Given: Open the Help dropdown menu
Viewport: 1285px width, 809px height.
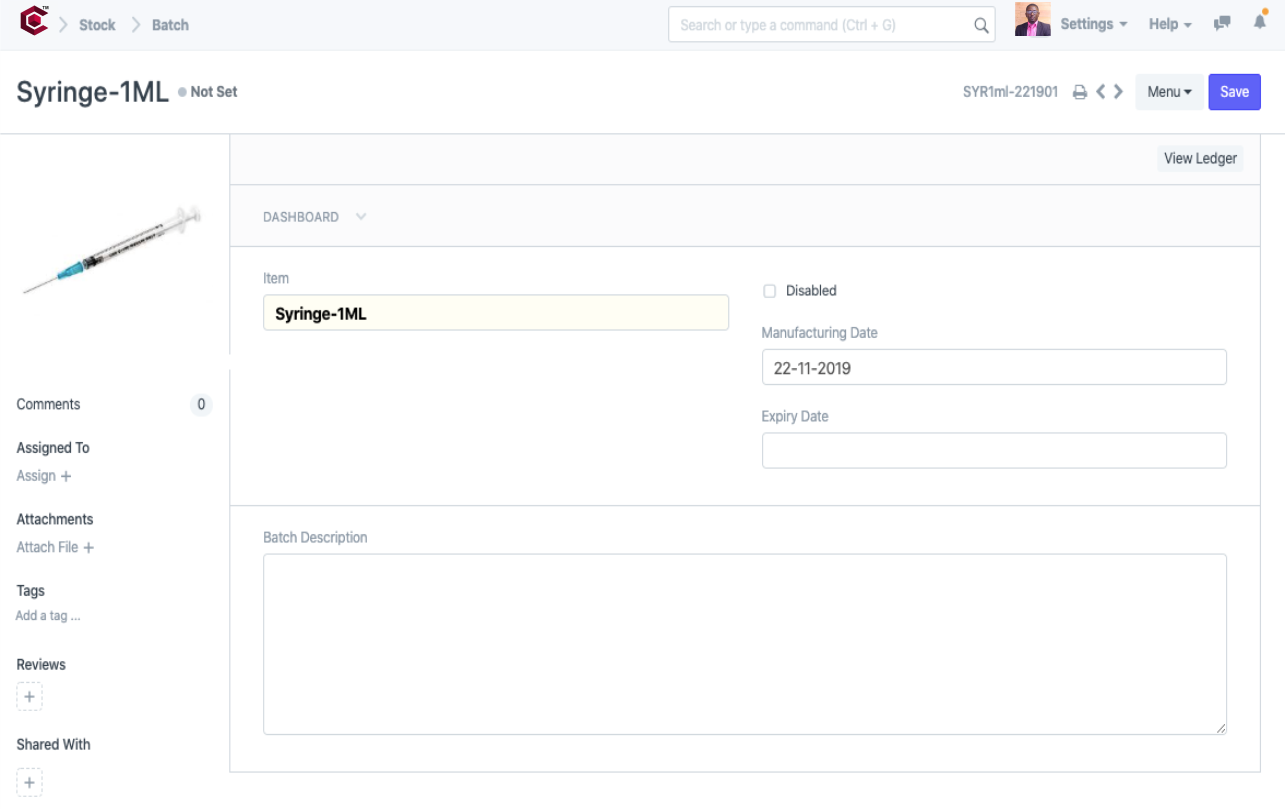Looking at the screenshot, I should [x=1169, y=24].
